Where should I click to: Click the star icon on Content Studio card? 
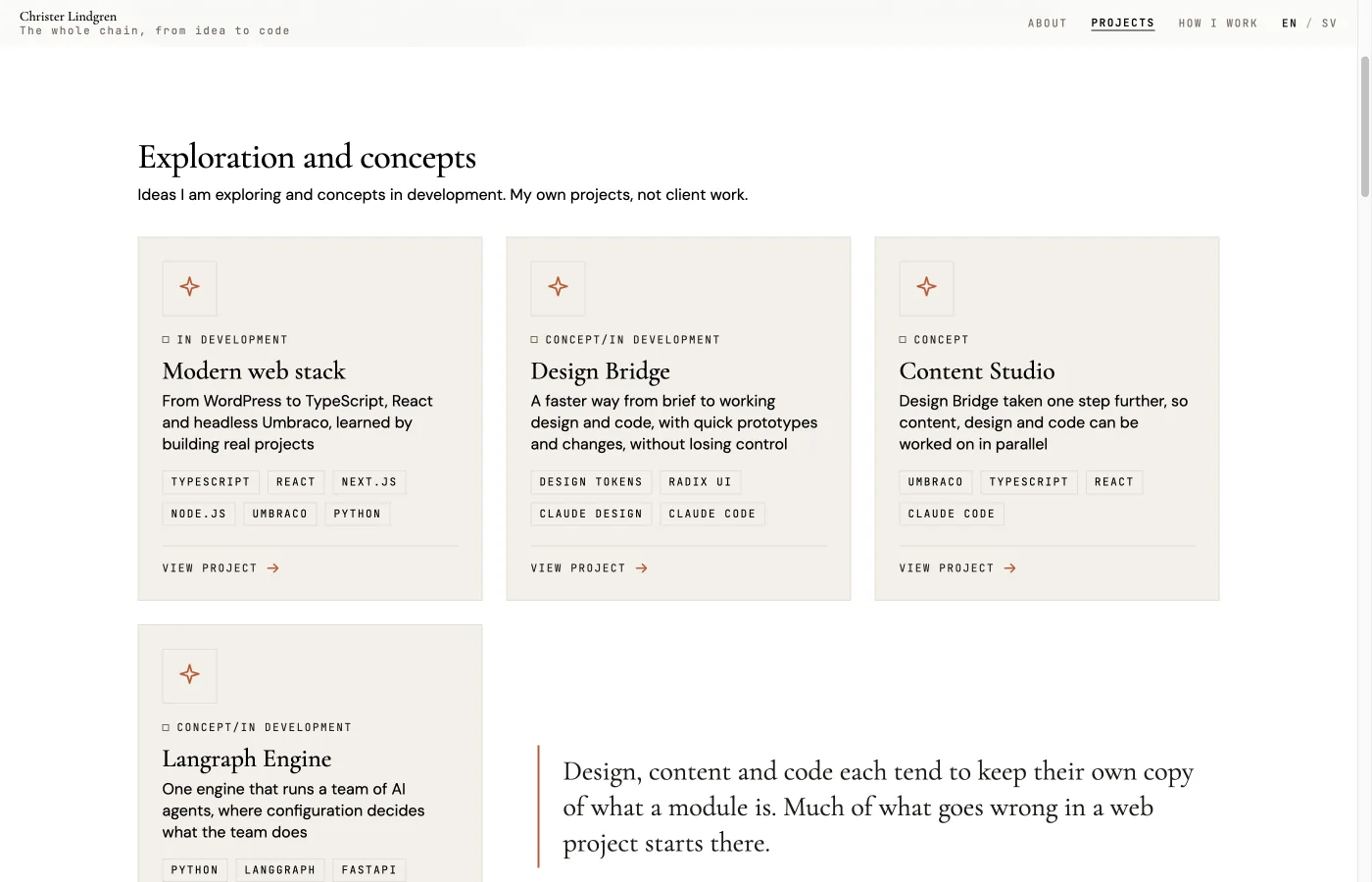(926, 287)
